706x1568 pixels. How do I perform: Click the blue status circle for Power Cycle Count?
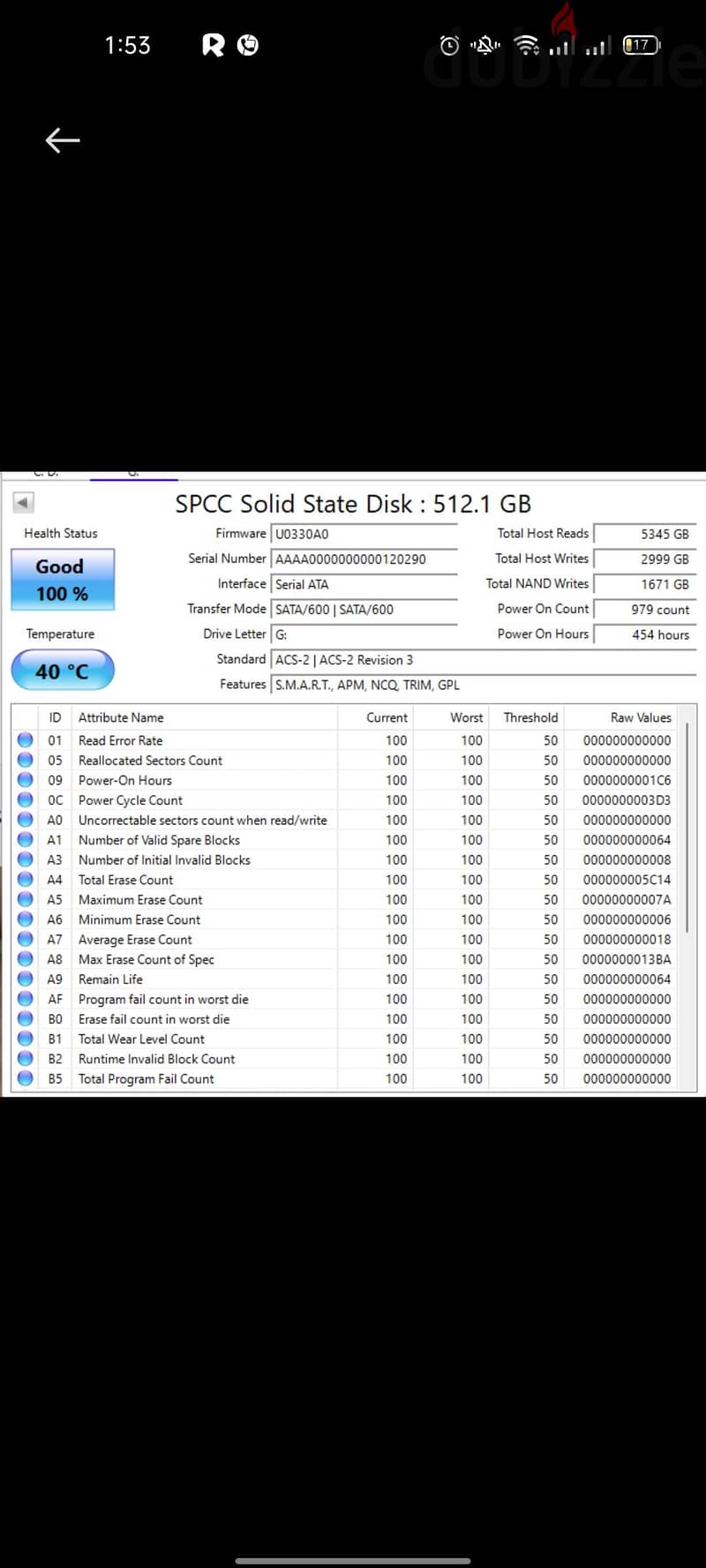(26, 800)
